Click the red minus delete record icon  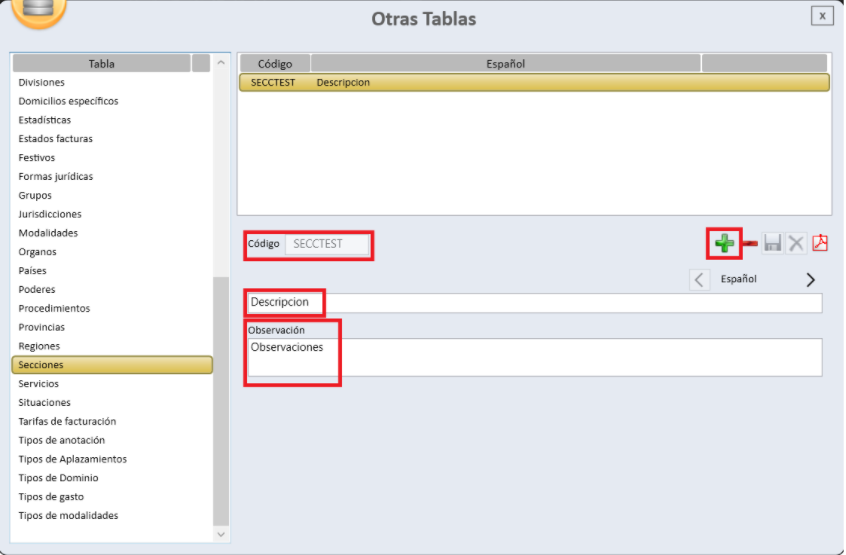750,243
